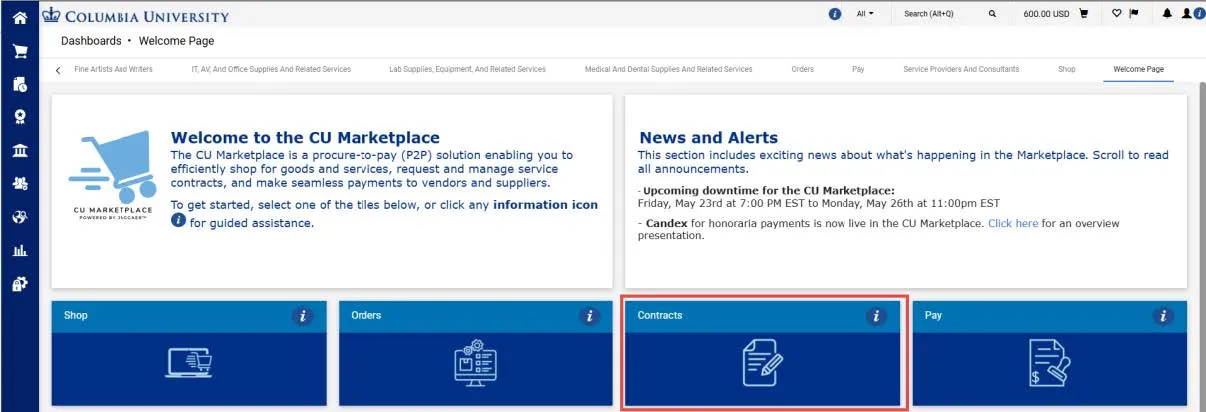This screenshot has width=1206, height=412.
Task: Select the Welcome Page tab
Action: tap(1138, 69)
